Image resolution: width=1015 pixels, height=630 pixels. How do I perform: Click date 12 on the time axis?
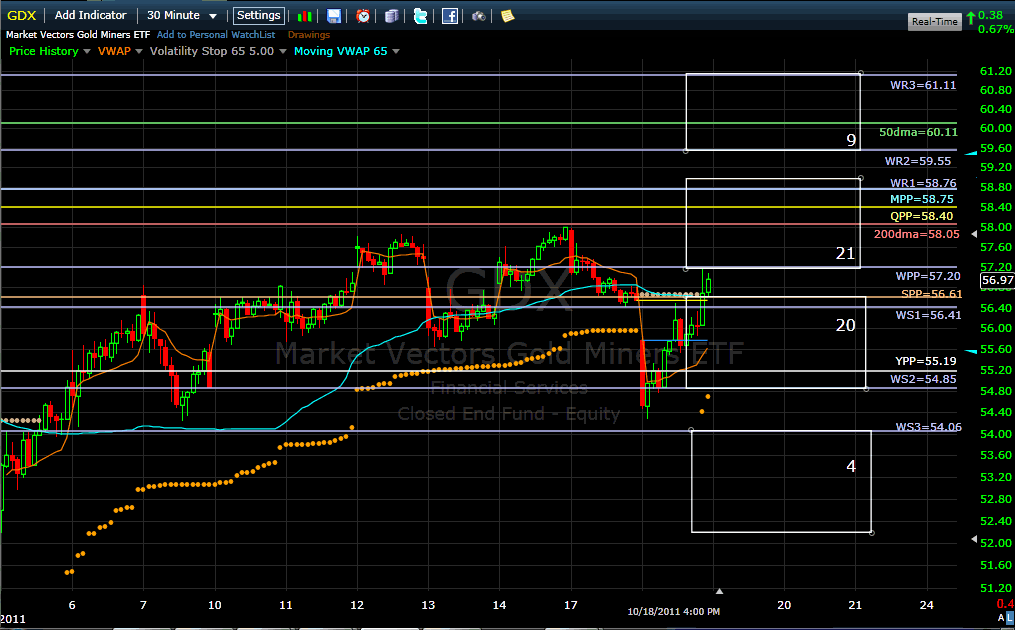(x=357, y=605)
